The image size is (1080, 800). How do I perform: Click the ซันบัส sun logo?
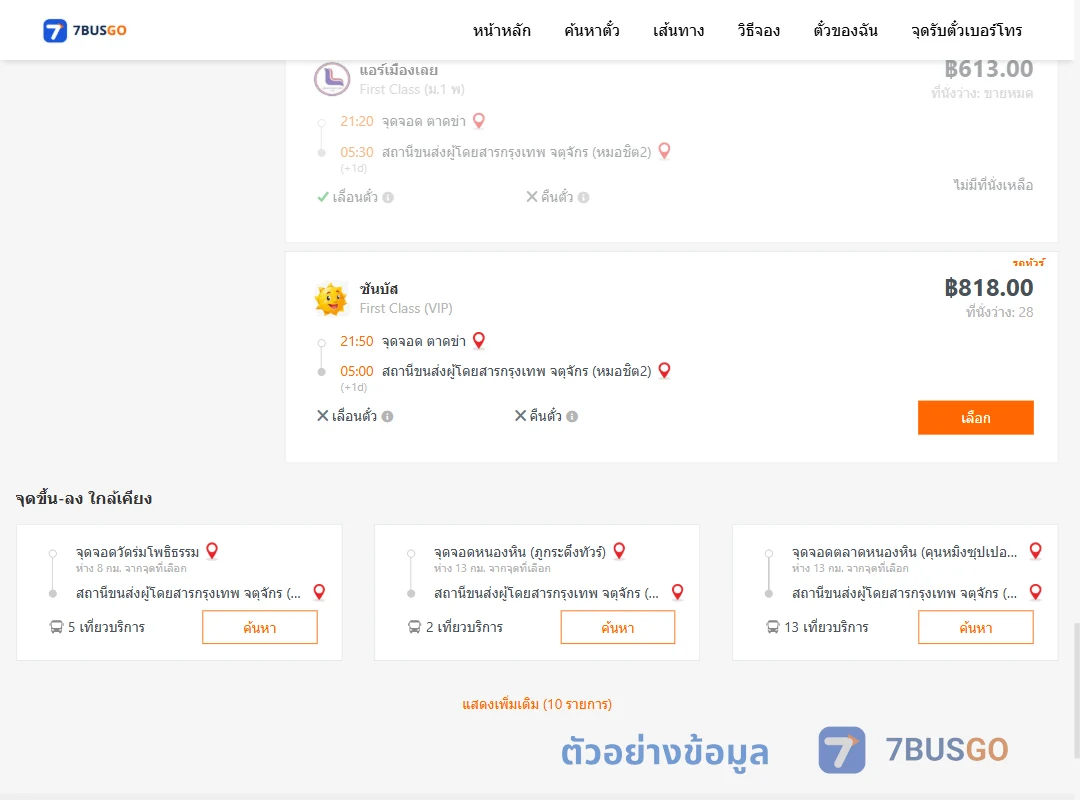click(x=331, y=300)
